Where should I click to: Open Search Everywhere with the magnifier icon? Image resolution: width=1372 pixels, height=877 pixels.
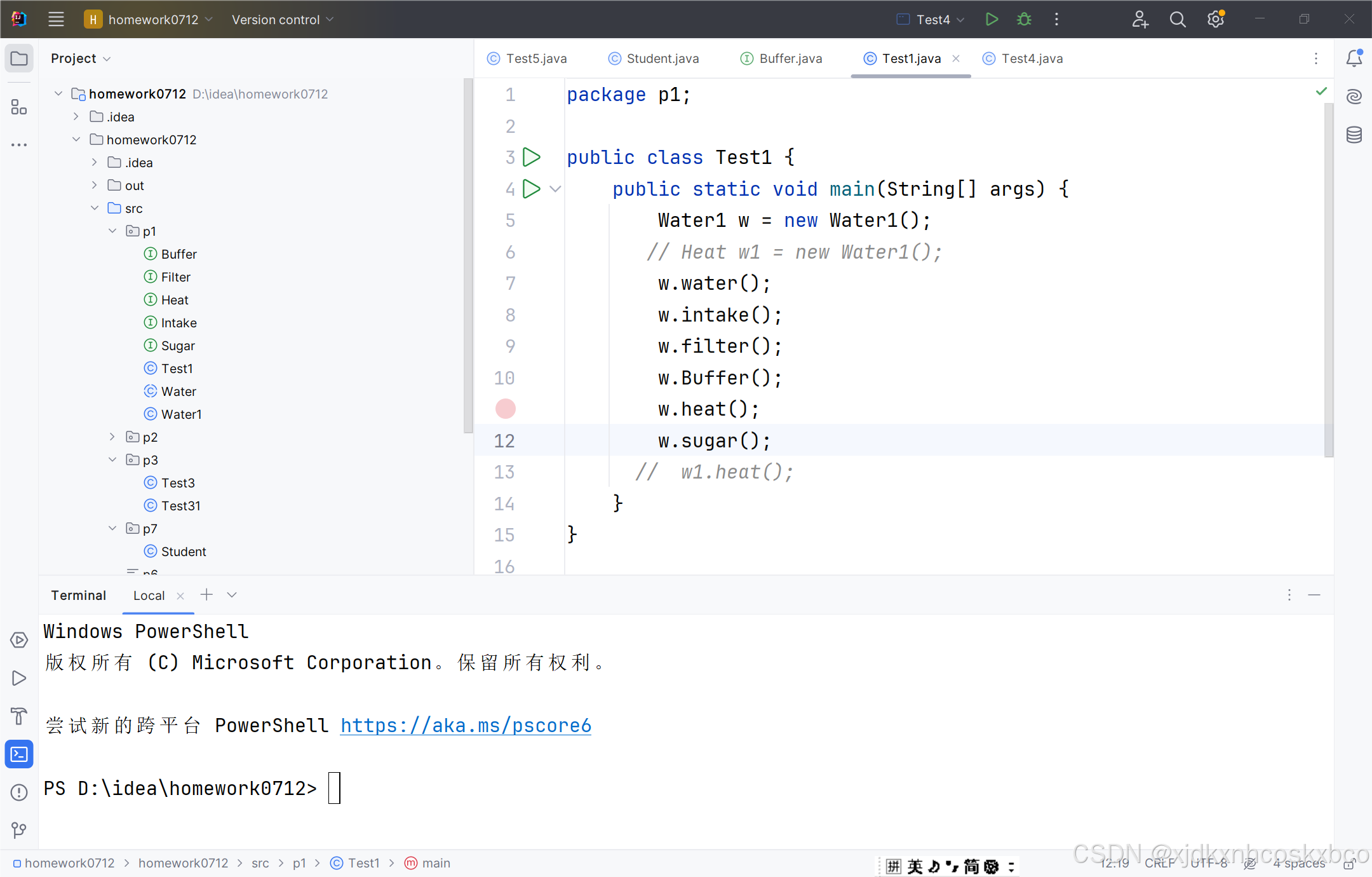coord(1178,19)
